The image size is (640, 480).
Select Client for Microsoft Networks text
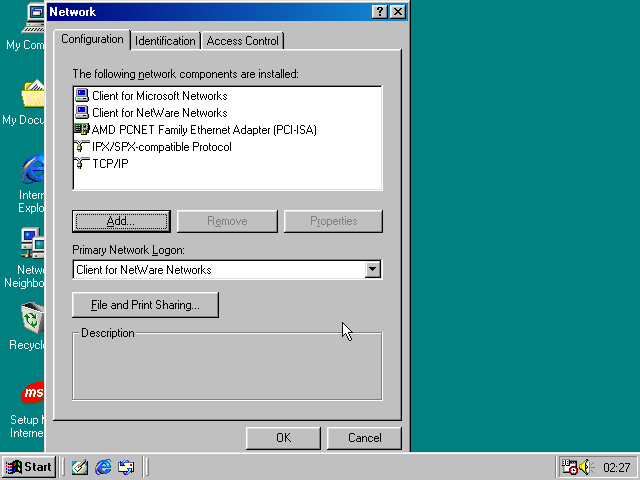(x=160, y=96)
